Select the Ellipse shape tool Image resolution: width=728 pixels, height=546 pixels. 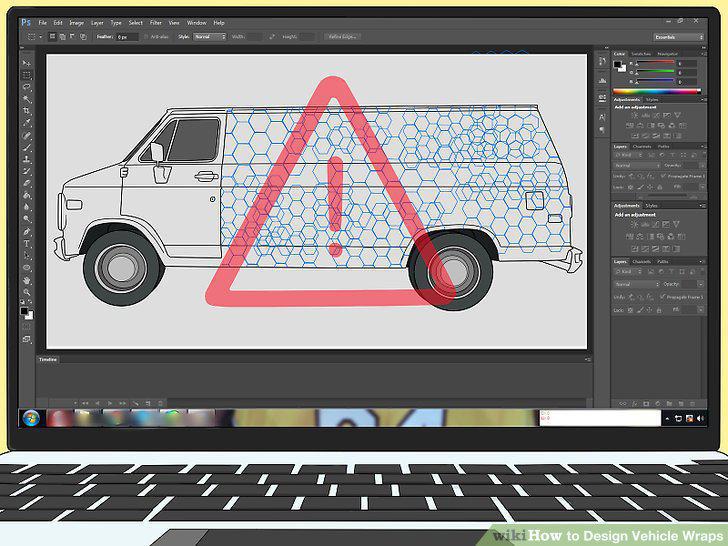26,268
